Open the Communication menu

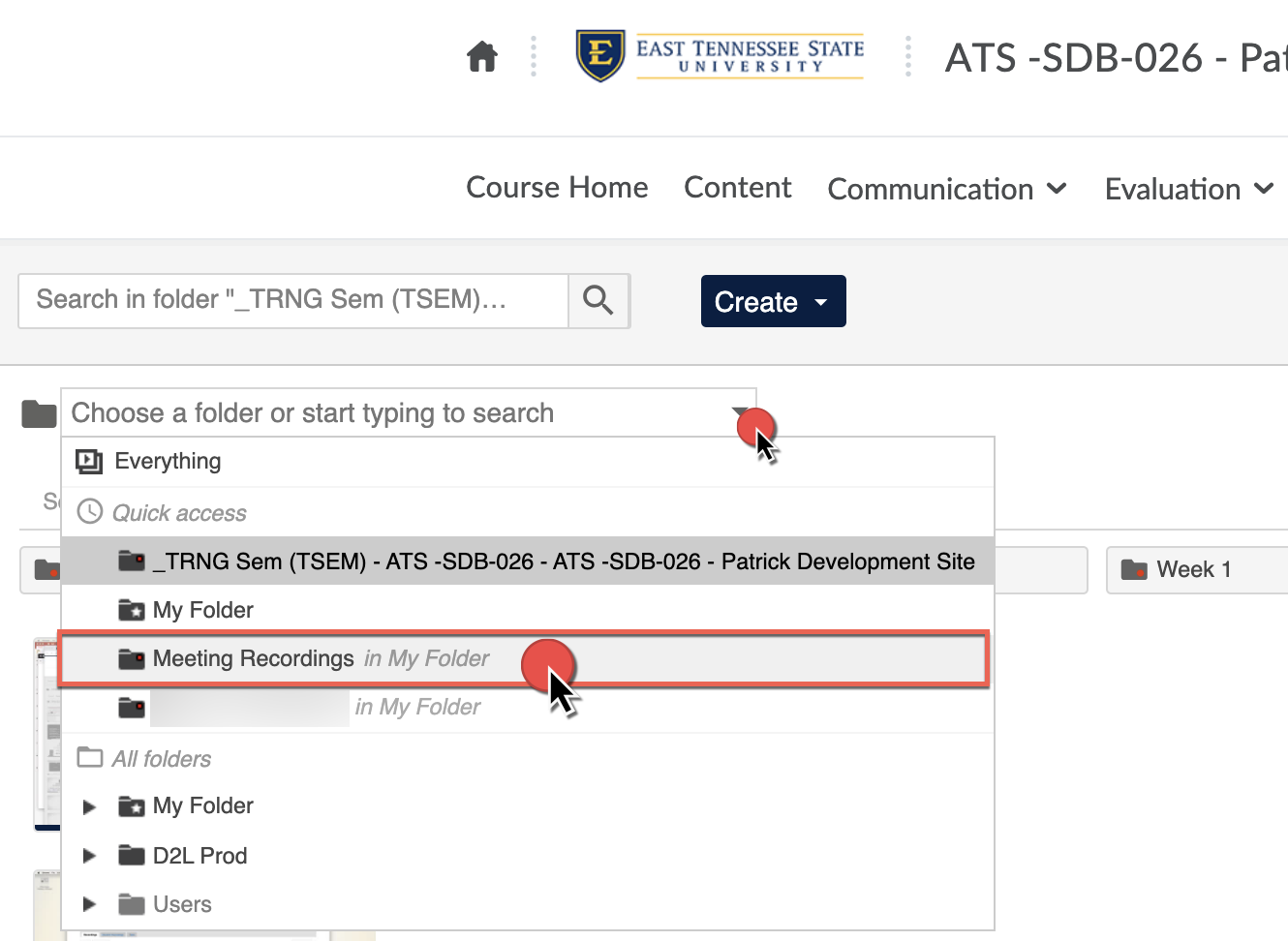[x=946, y=189]
